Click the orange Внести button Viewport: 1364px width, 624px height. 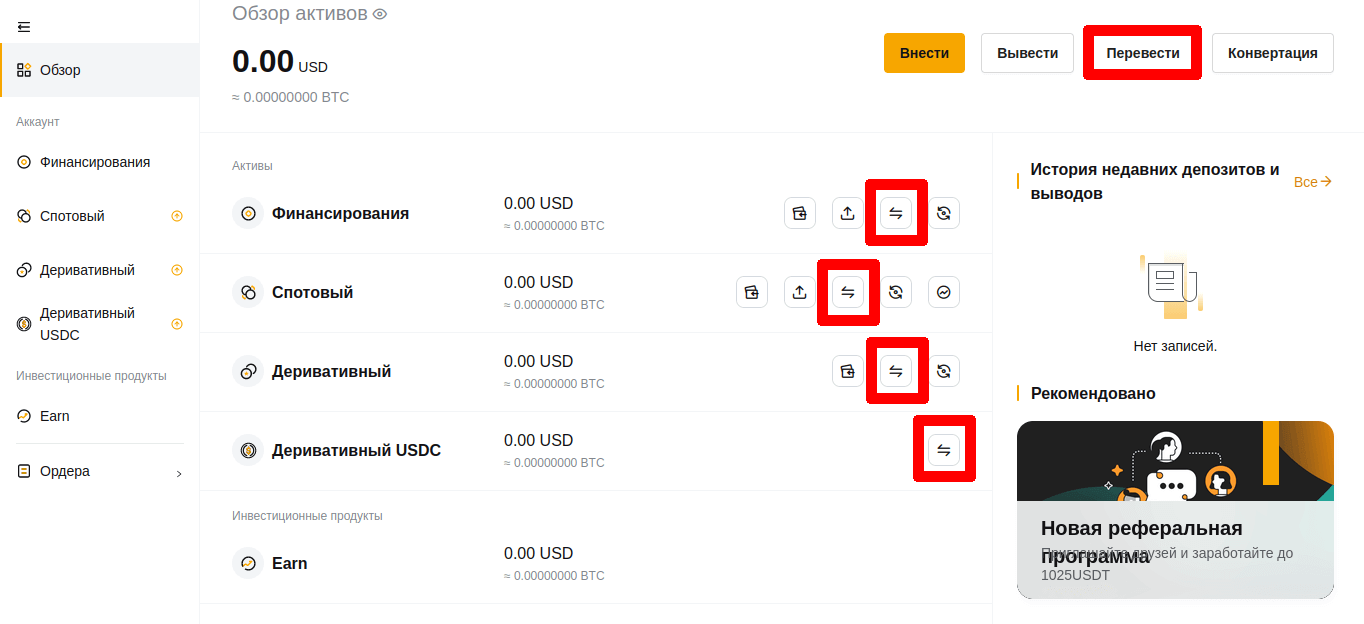(x=924, y=53)
